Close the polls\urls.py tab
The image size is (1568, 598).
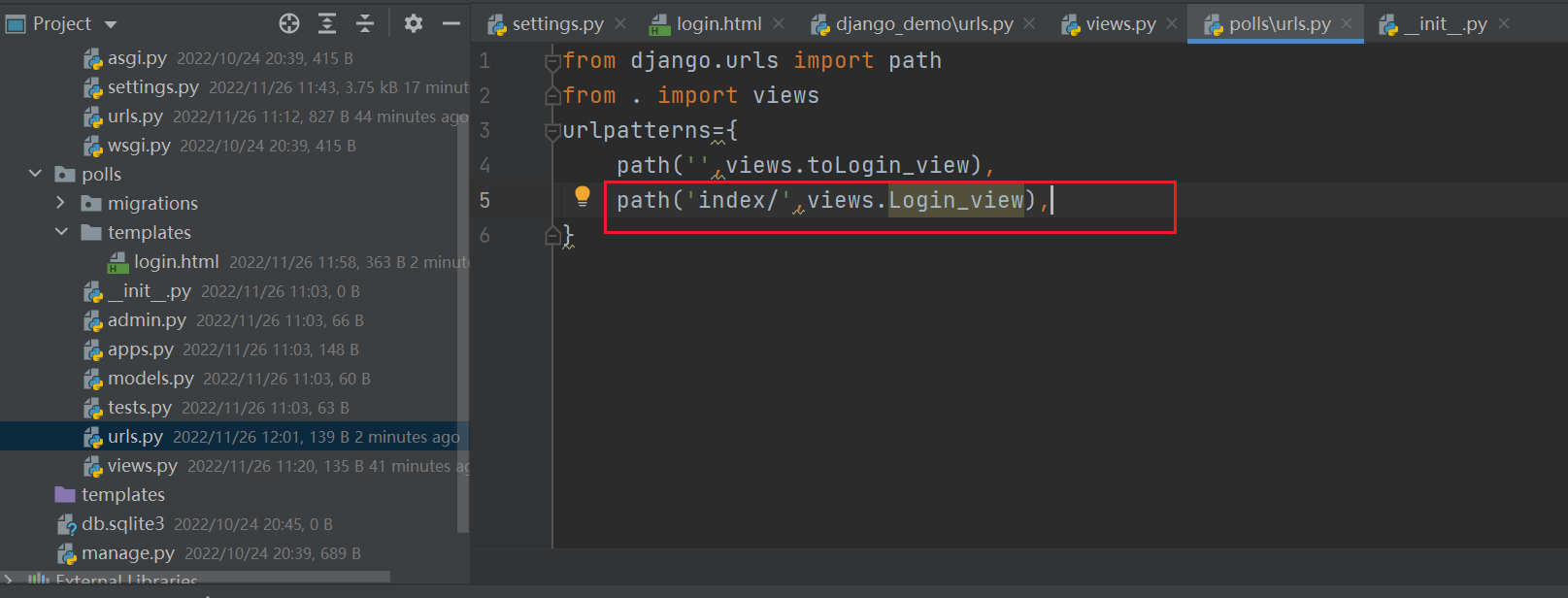pyautogui.click(x=1347, y=23)
